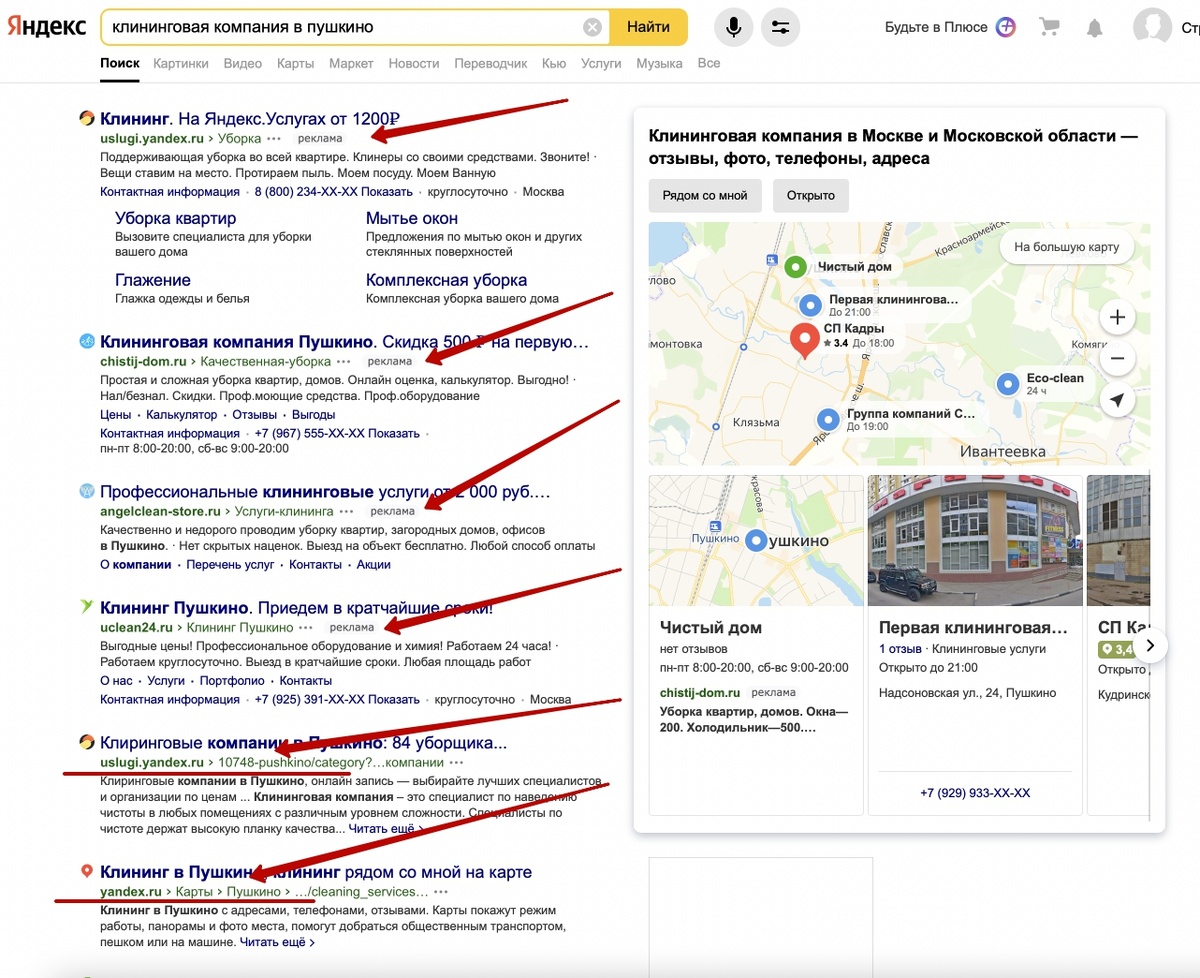This screenshot has width=1200, height=978.
Task: Click the pin favicon of Карты result
Action: (x=87, y=872)
